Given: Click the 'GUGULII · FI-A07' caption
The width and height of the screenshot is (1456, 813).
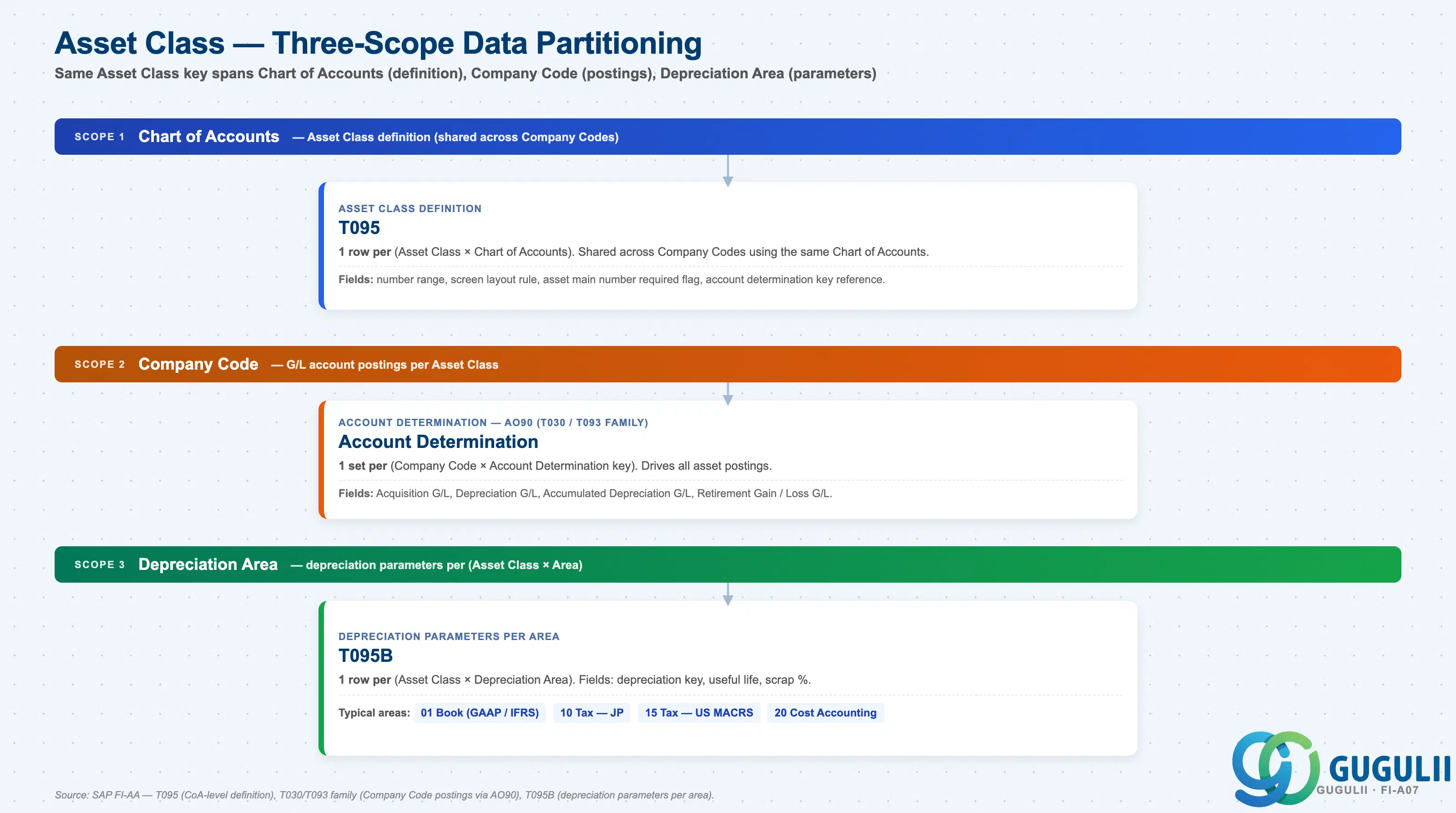Looking at the screenshot, I should click(x=1367, y=790).
